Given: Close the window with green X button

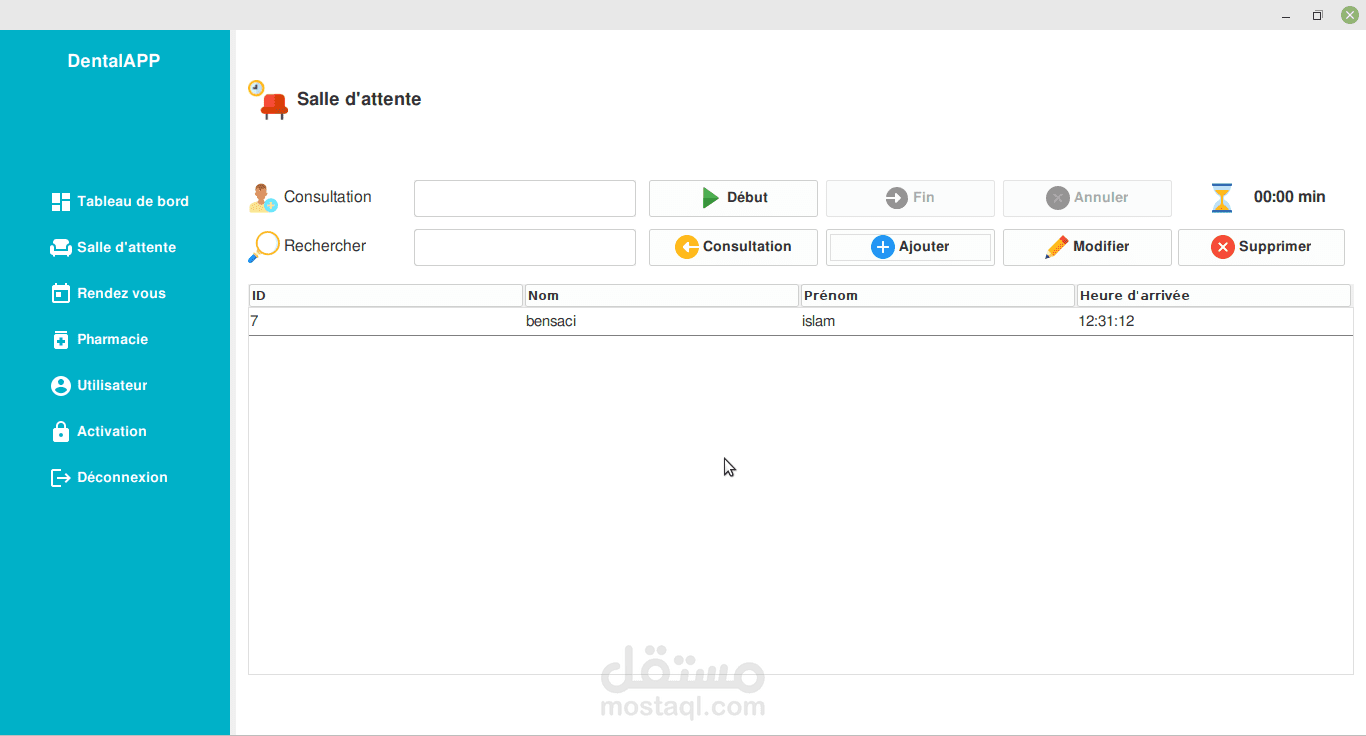Looking at the screenshot, I should click(x=1349, y=15).
